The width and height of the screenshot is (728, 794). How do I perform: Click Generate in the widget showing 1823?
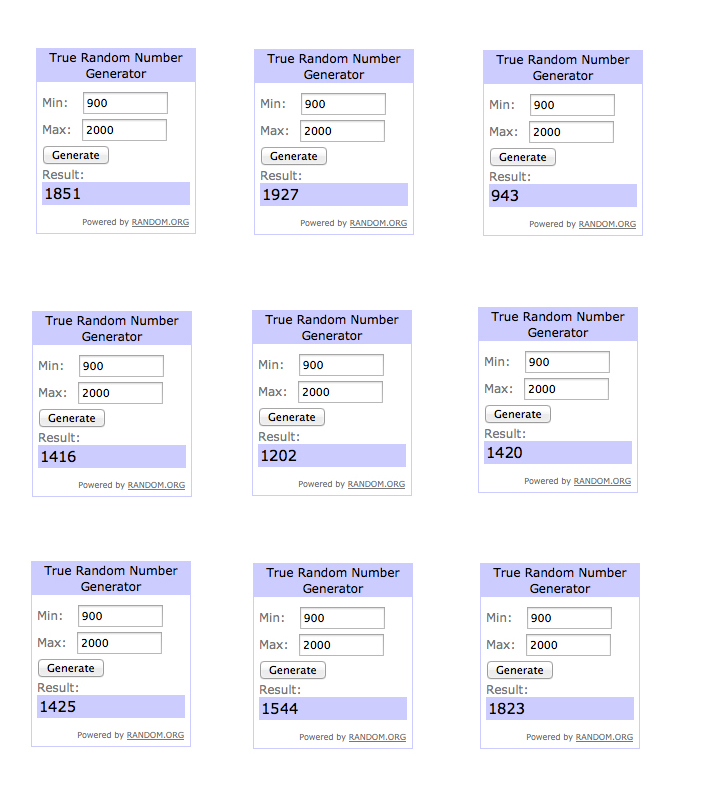tap(520, 670)
